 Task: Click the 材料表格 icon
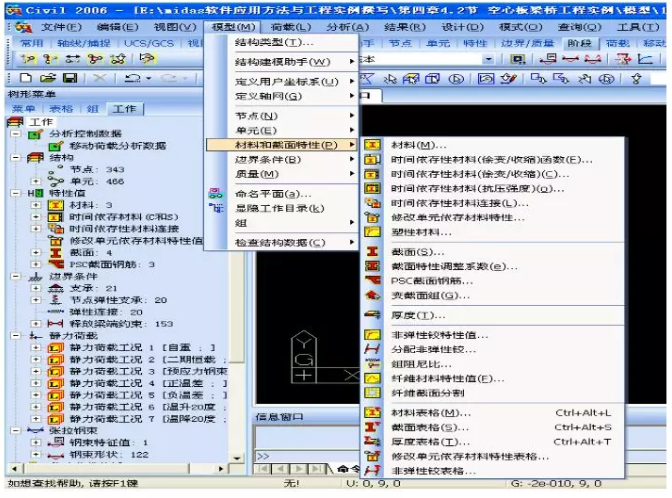[372, 413]
